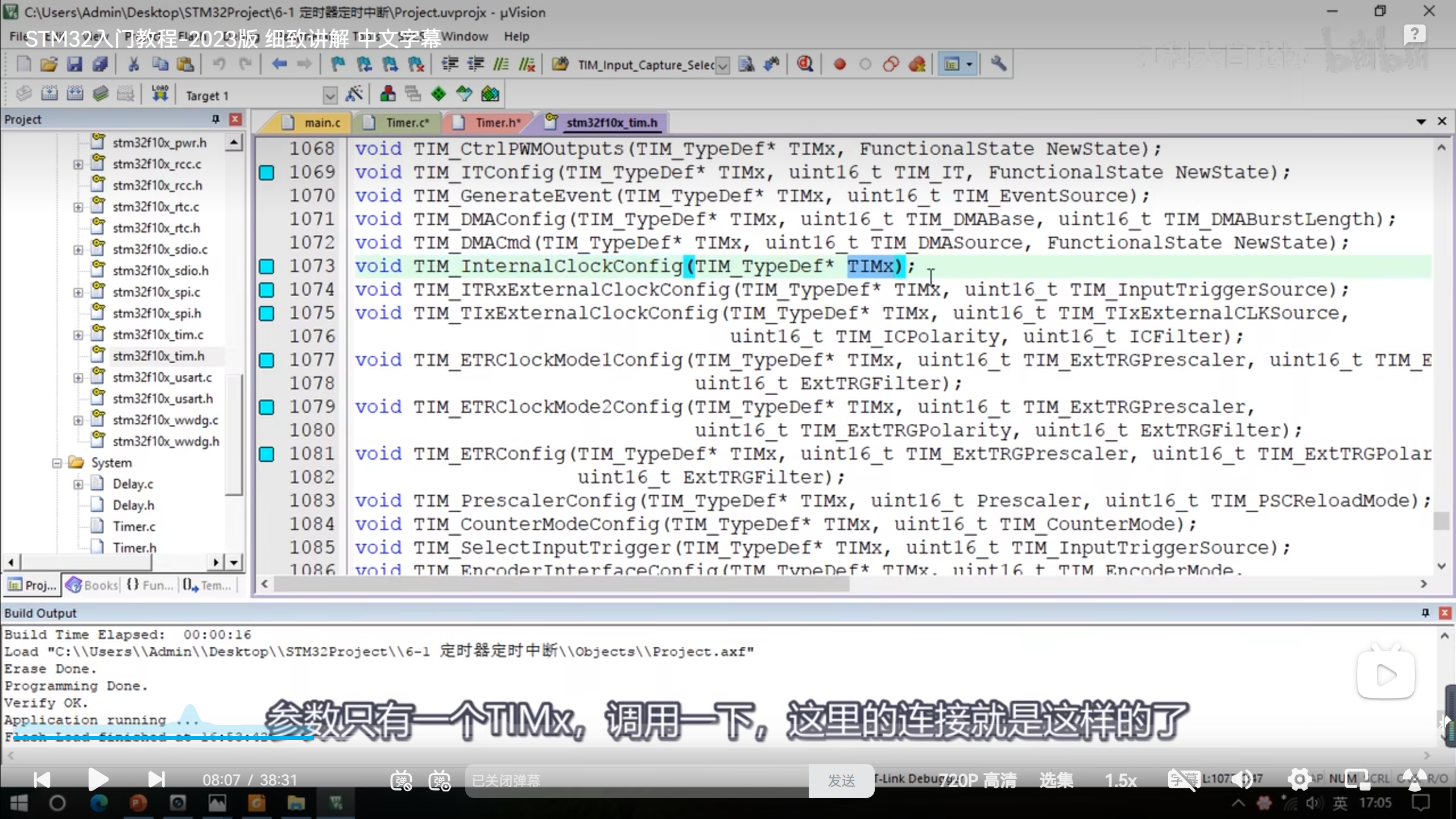Toggle bookmark marker on line 1073
This screenshot has height=819, width=1456.
pos(267,266)
